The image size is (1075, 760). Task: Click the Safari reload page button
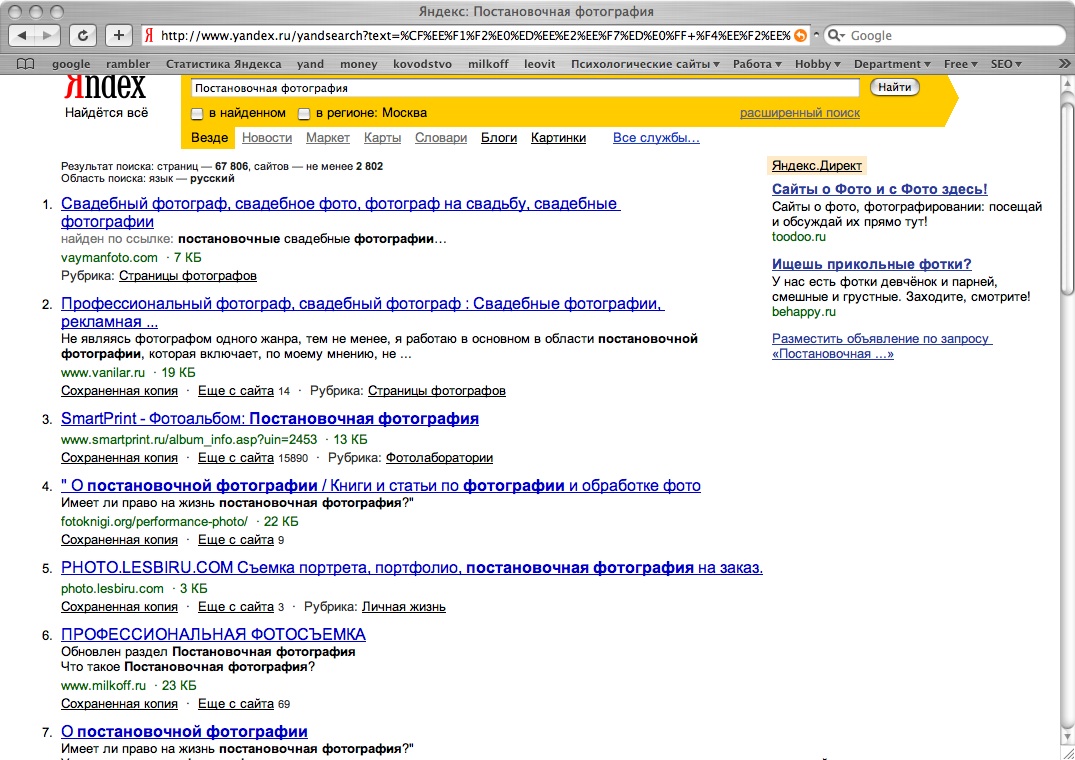click(x=85, y=35)
